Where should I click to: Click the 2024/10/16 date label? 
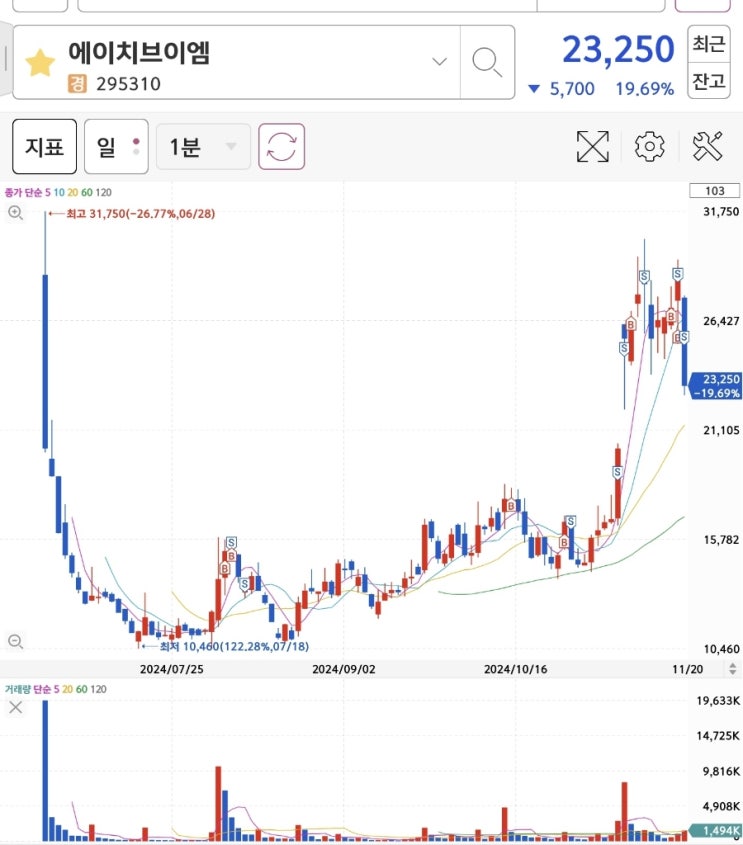tap(516, 669)
